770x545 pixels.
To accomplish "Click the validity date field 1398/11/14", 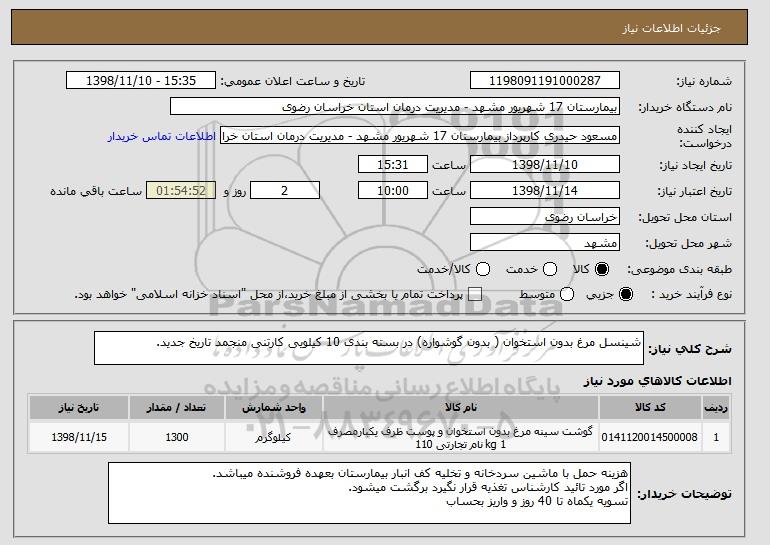I will pyautogui.click(x=545, y=191).
